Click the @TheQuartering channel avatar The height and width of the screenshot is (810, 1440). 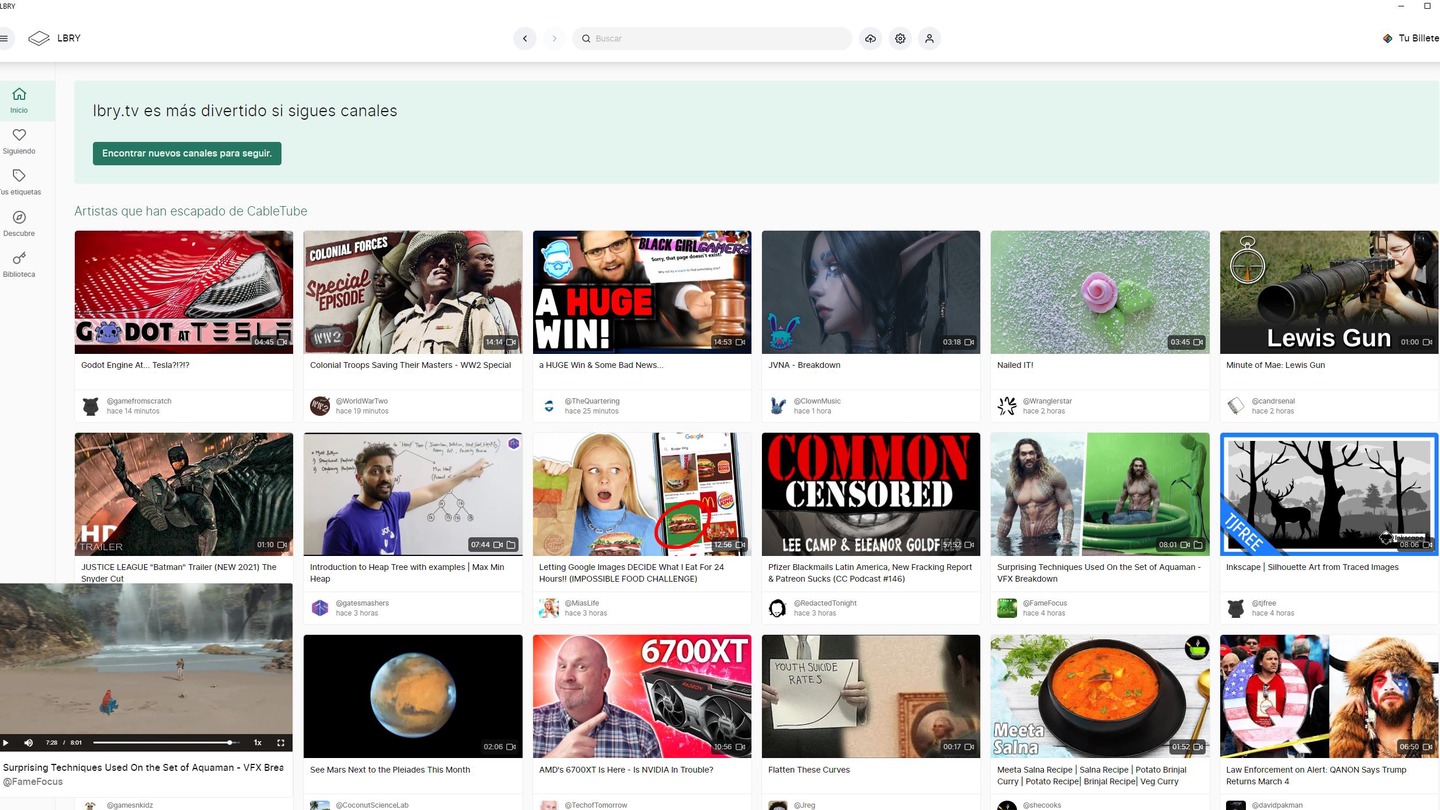[x=549, y=406]
